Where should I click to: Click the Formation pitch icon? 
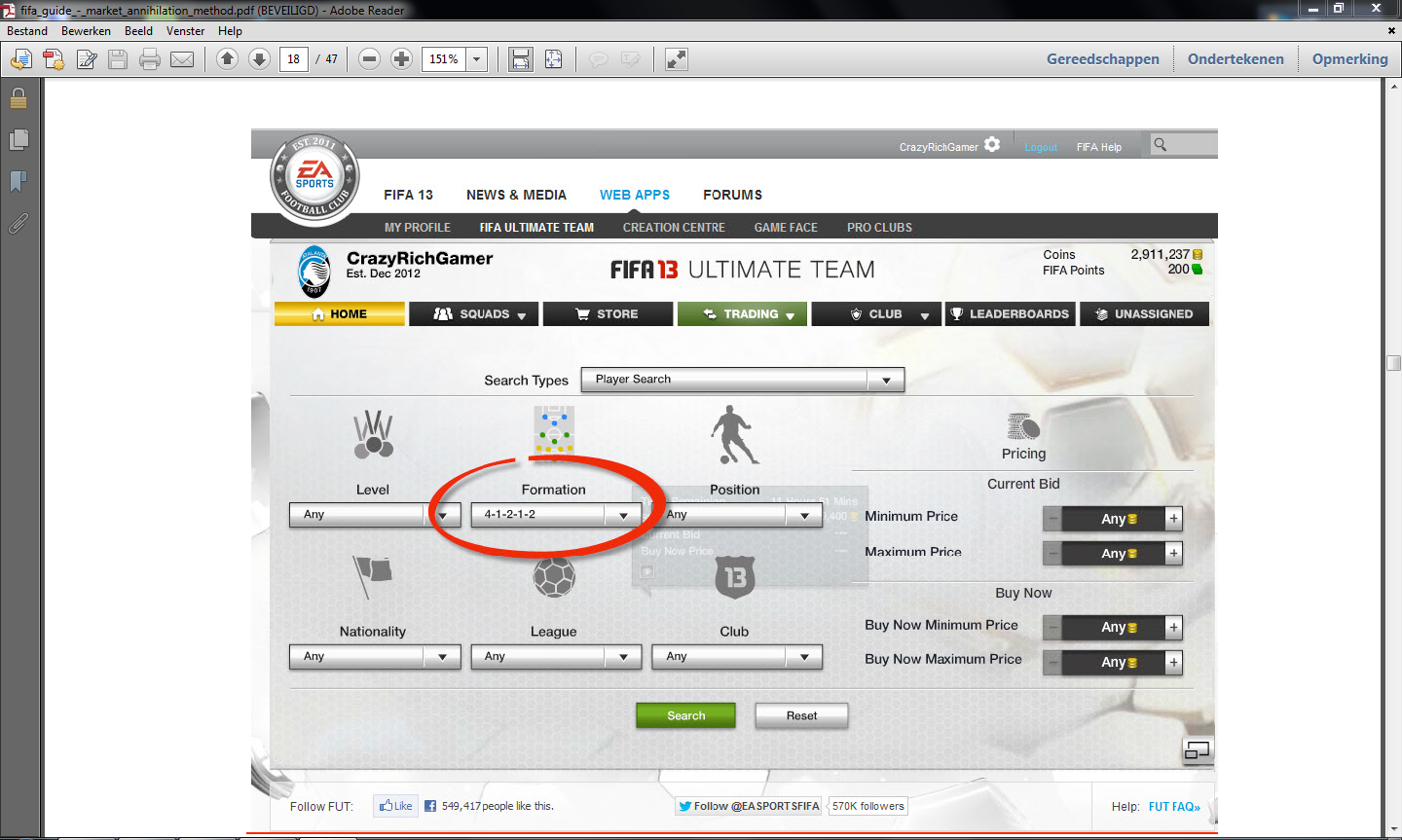click(x=554, y=429)
